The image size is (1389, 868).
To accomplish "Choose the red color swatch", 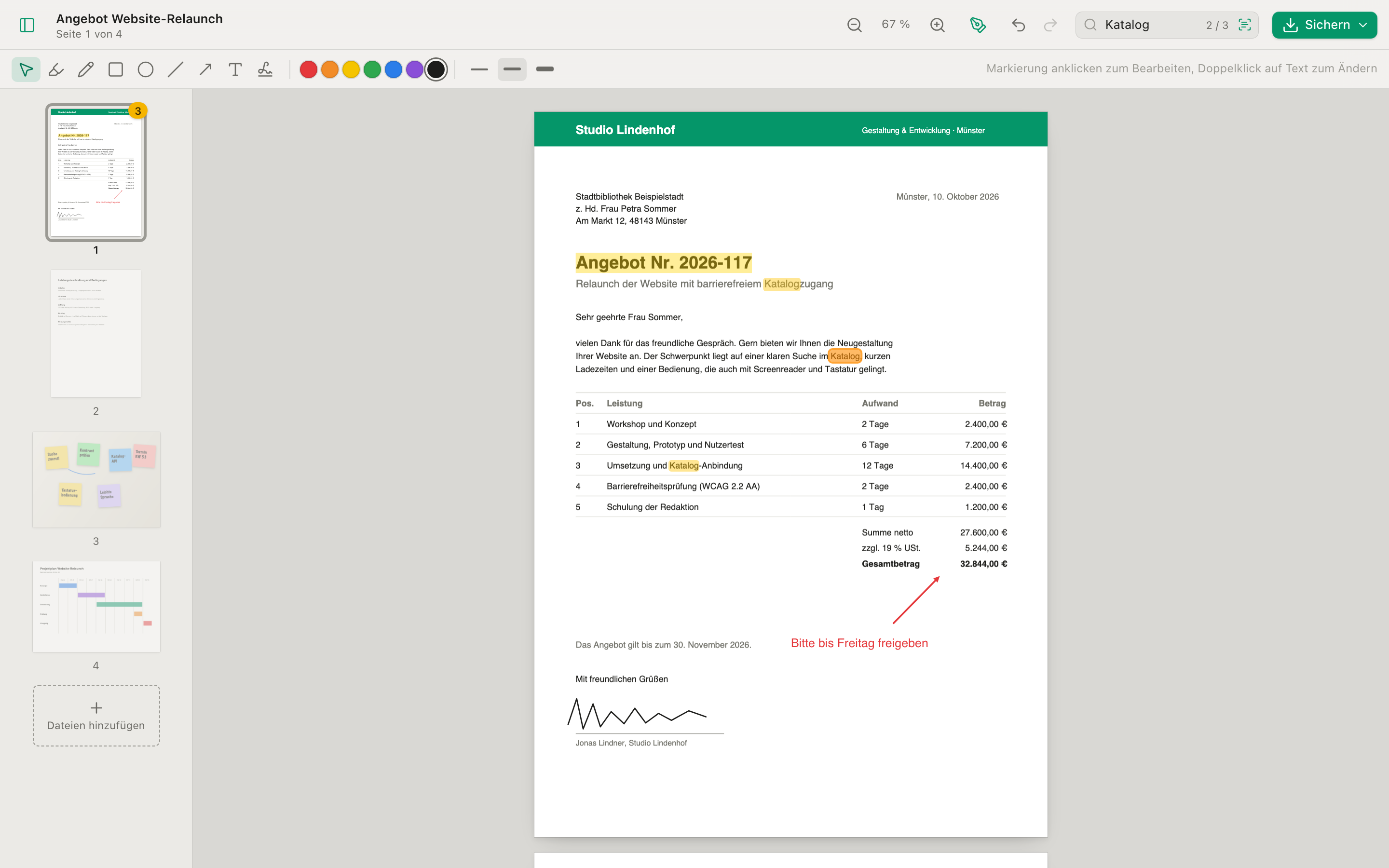I will (309, 69).
